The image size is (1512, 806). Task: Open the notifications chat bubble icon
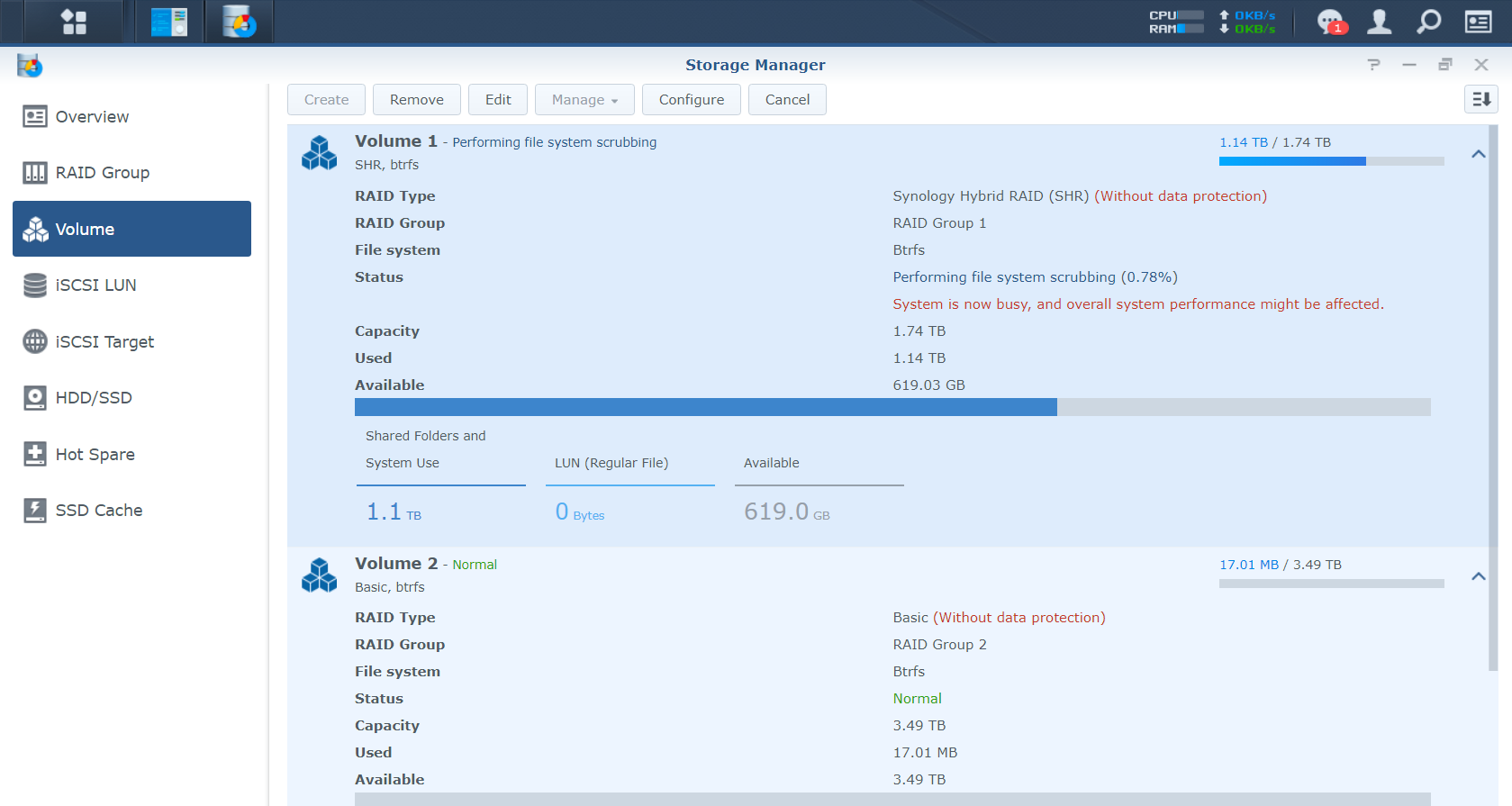1330,22
